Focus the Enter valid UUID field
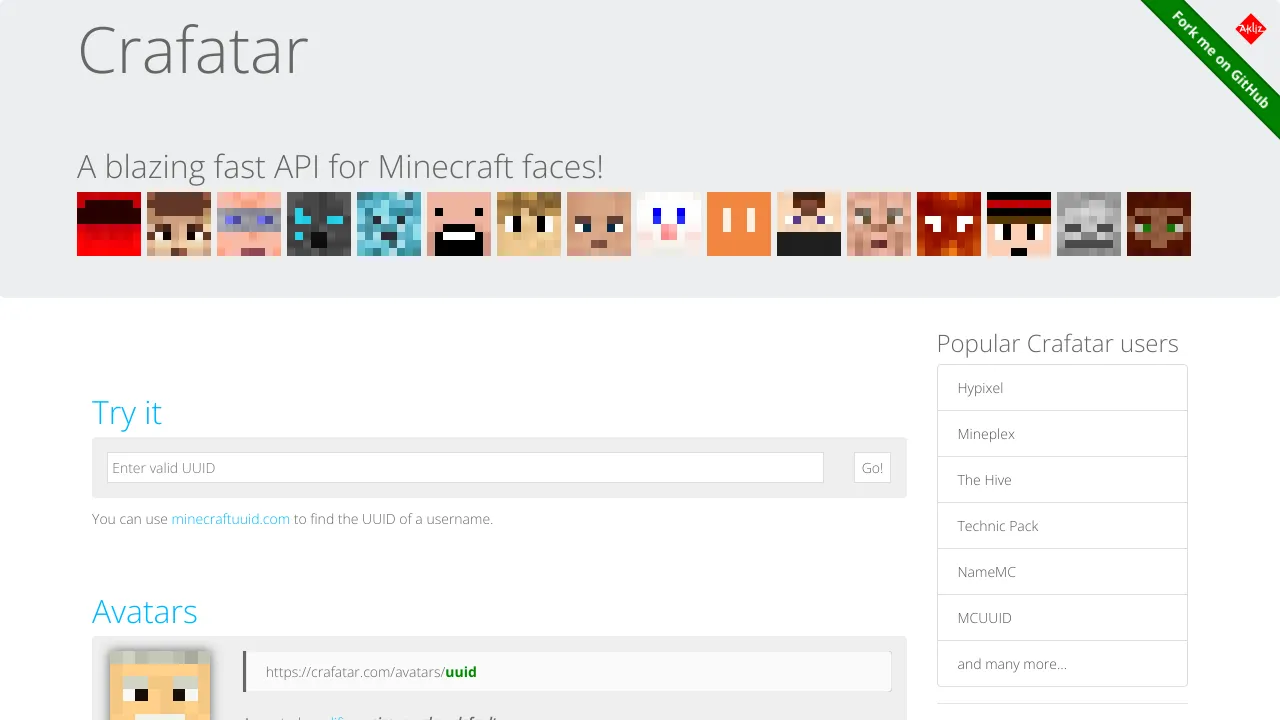 tap(465, 467)
